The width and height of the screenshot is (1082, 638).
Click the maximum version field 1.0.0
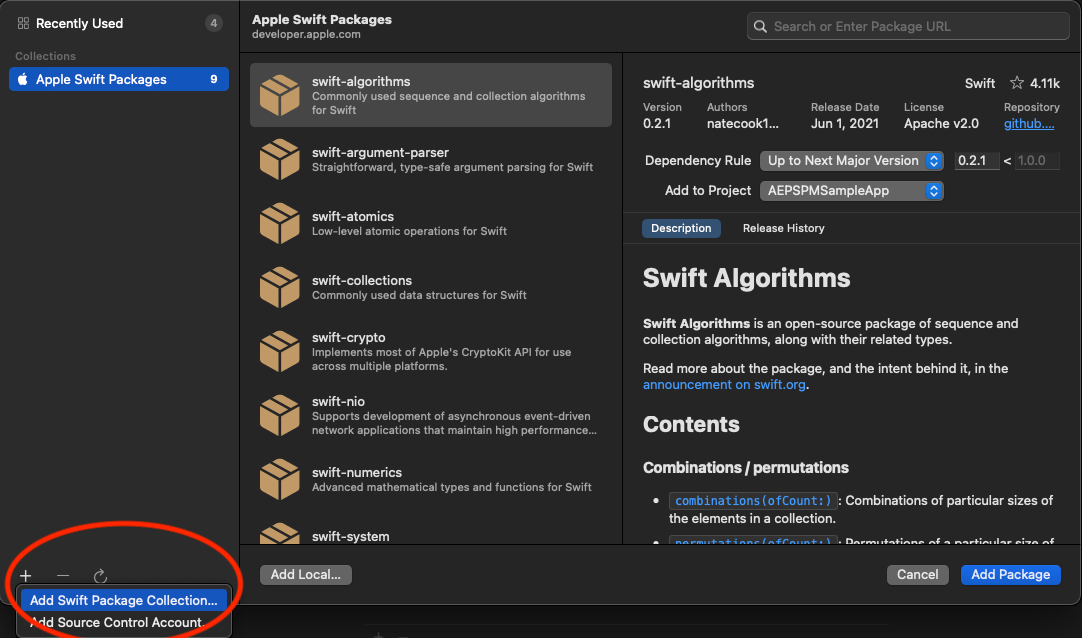click(1037, 161)
